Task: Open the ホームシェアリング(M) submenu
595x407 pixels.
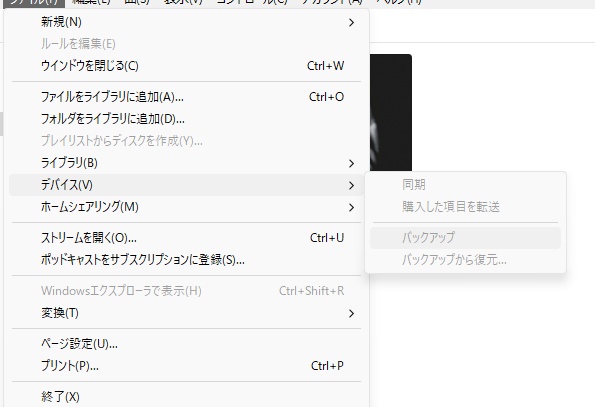Action: pyautogui.click(x=186, y=207)
